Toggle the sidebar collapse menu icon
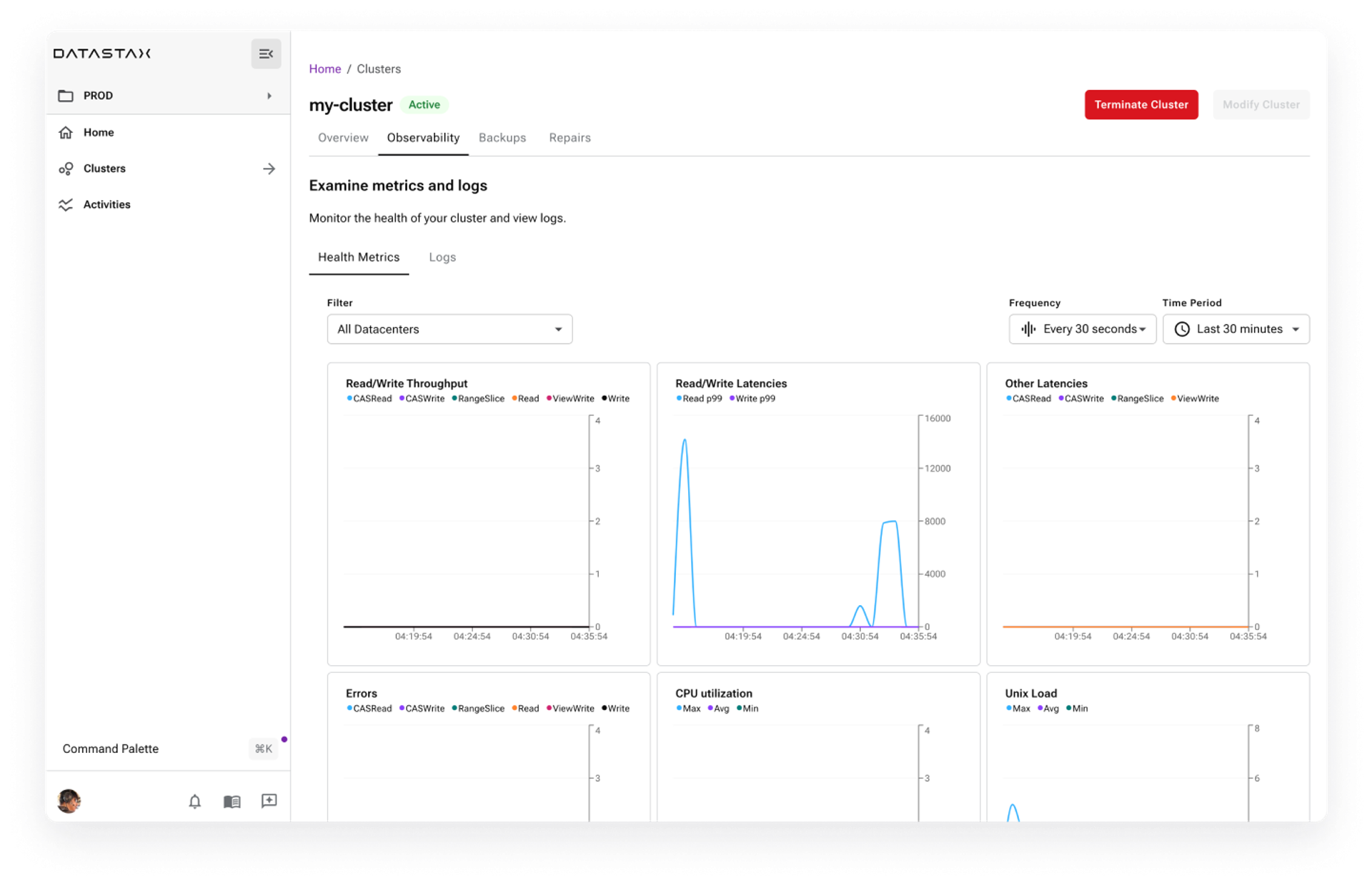Screen dimensions: 1372x883 point(266,54)
